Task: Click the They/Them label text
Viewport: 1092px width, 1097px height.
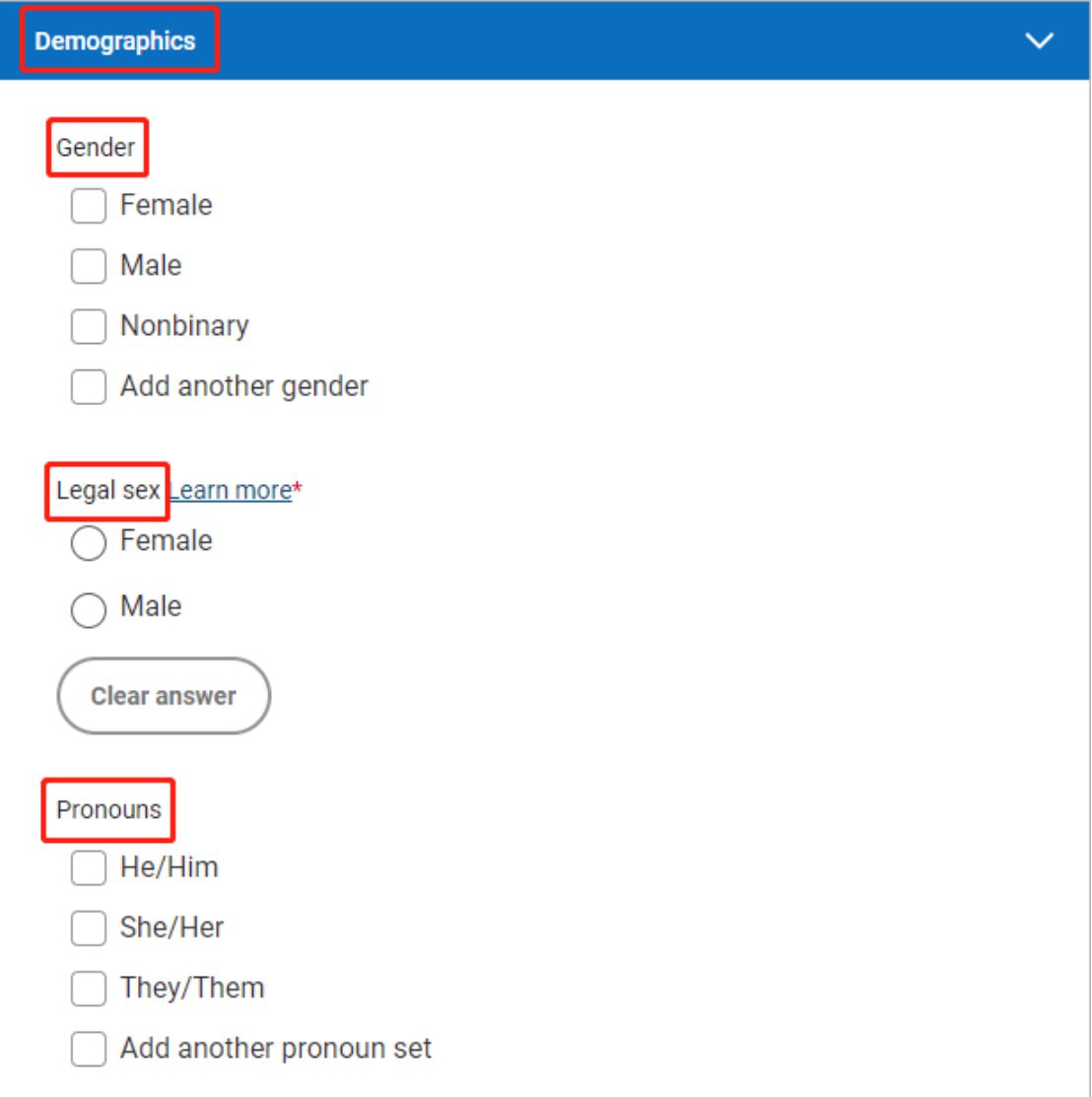Action: 192,989
